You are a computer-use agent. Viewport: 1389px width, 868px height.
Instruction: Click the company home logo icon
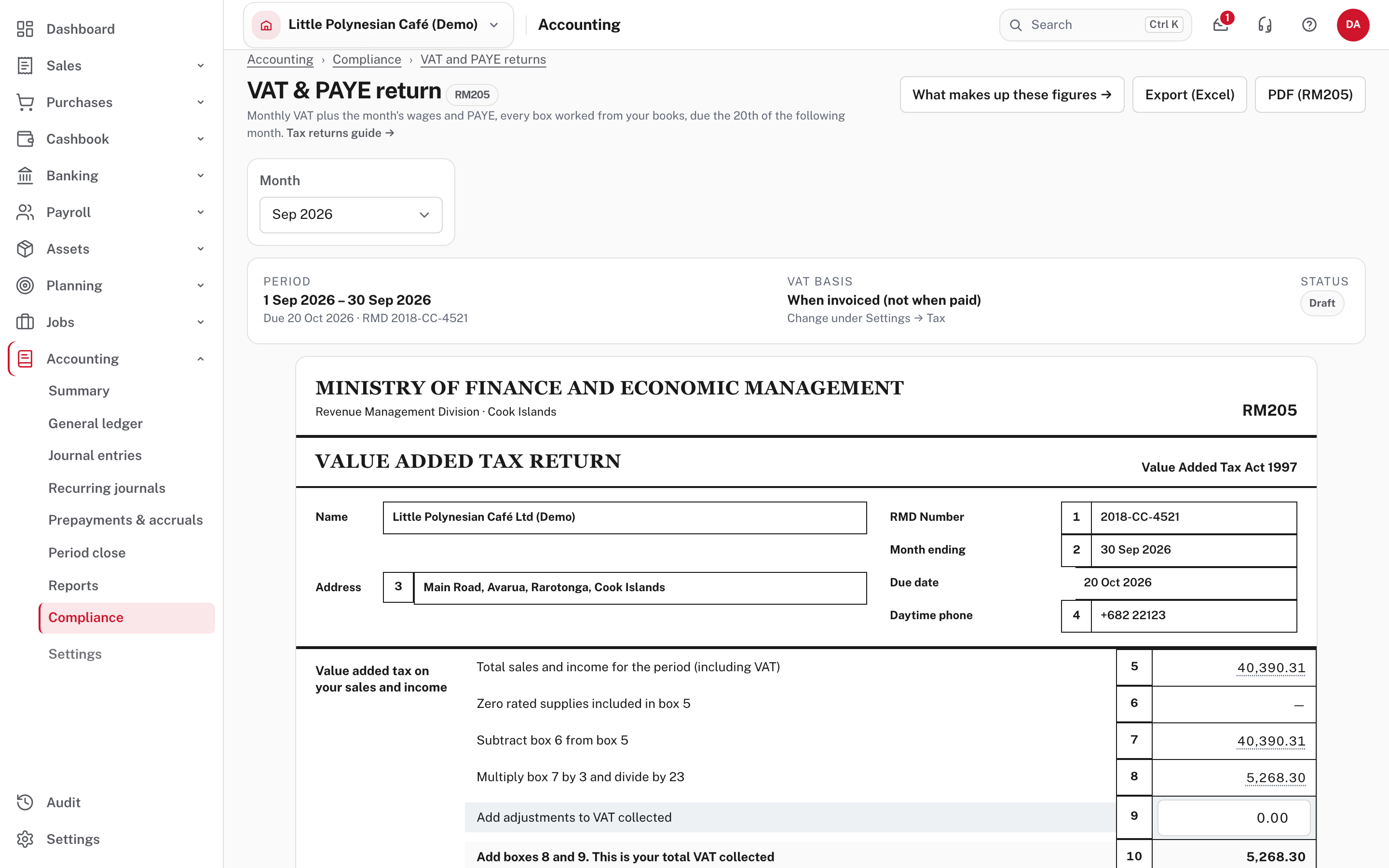pyautogui.click(x=266, y=25)
